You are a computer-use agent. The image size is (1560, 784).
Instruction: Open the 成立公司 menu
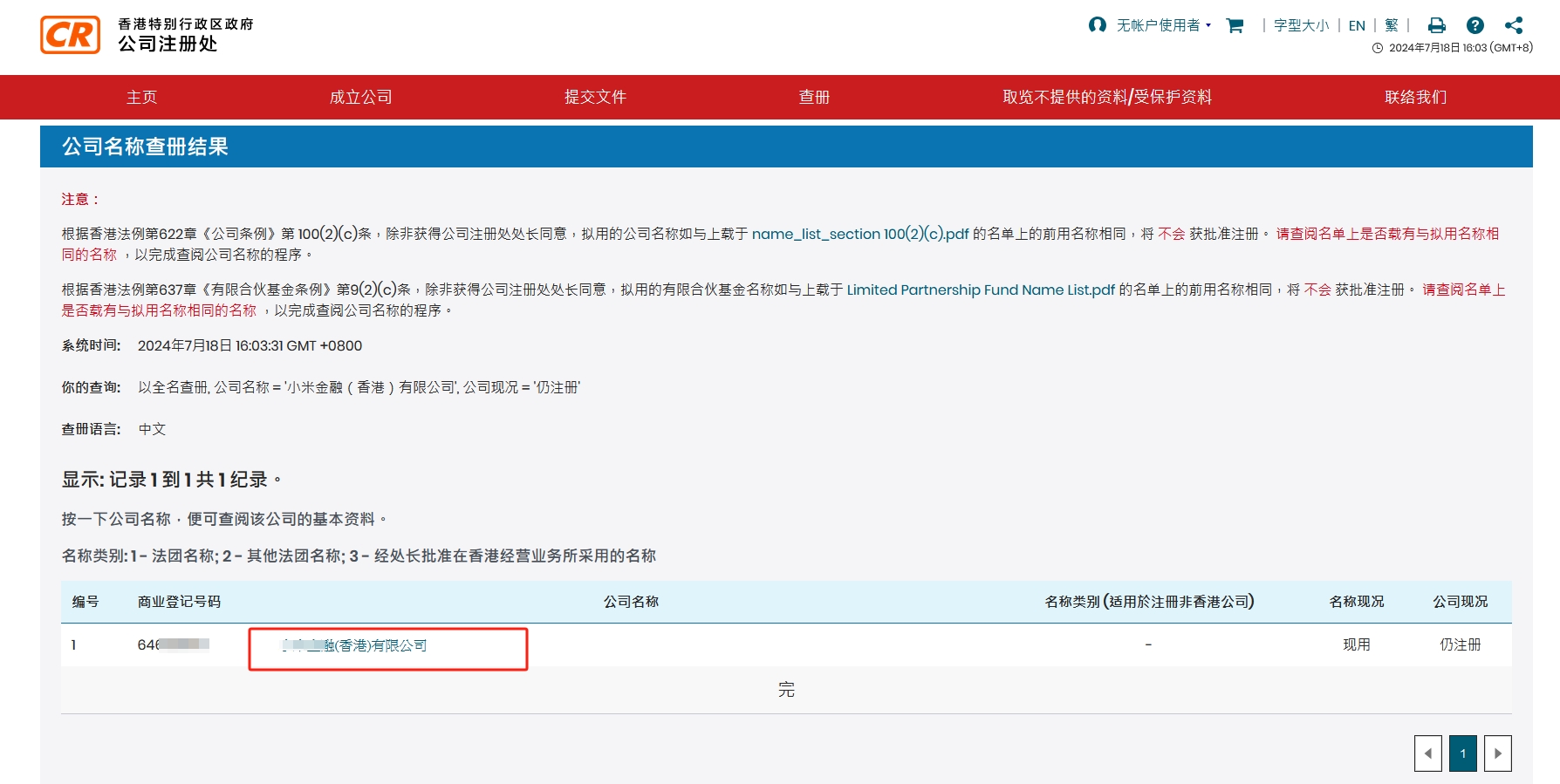360,97
